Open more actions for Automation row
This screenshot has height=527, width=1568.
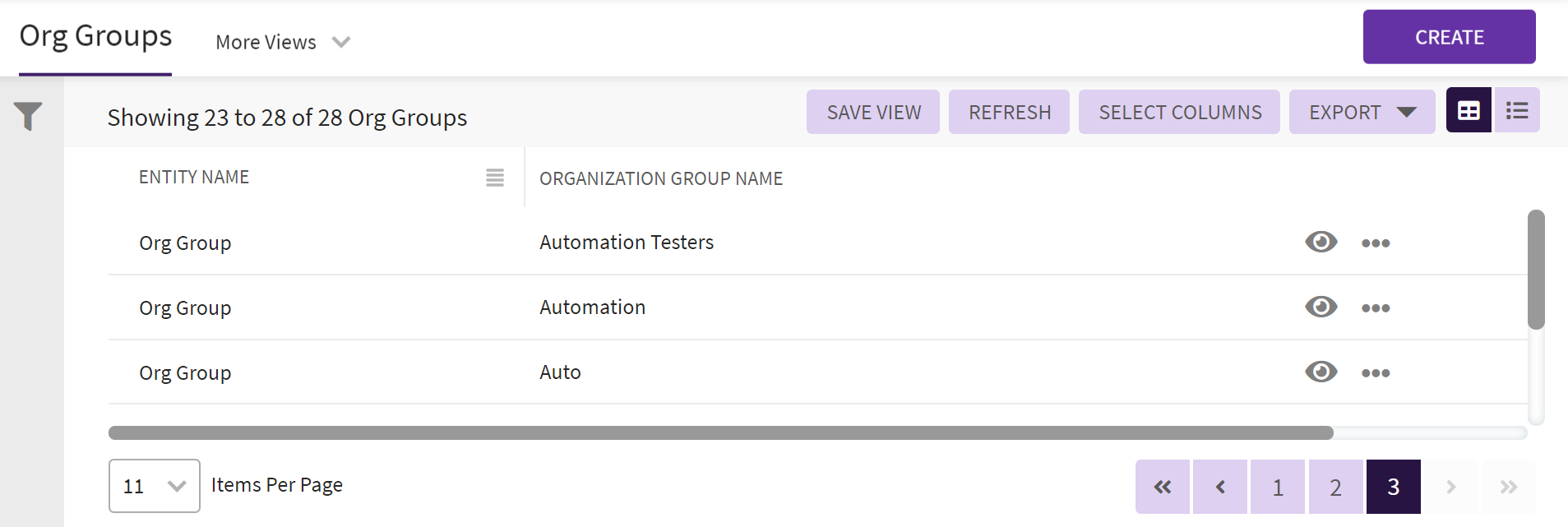pos(1376,308)
